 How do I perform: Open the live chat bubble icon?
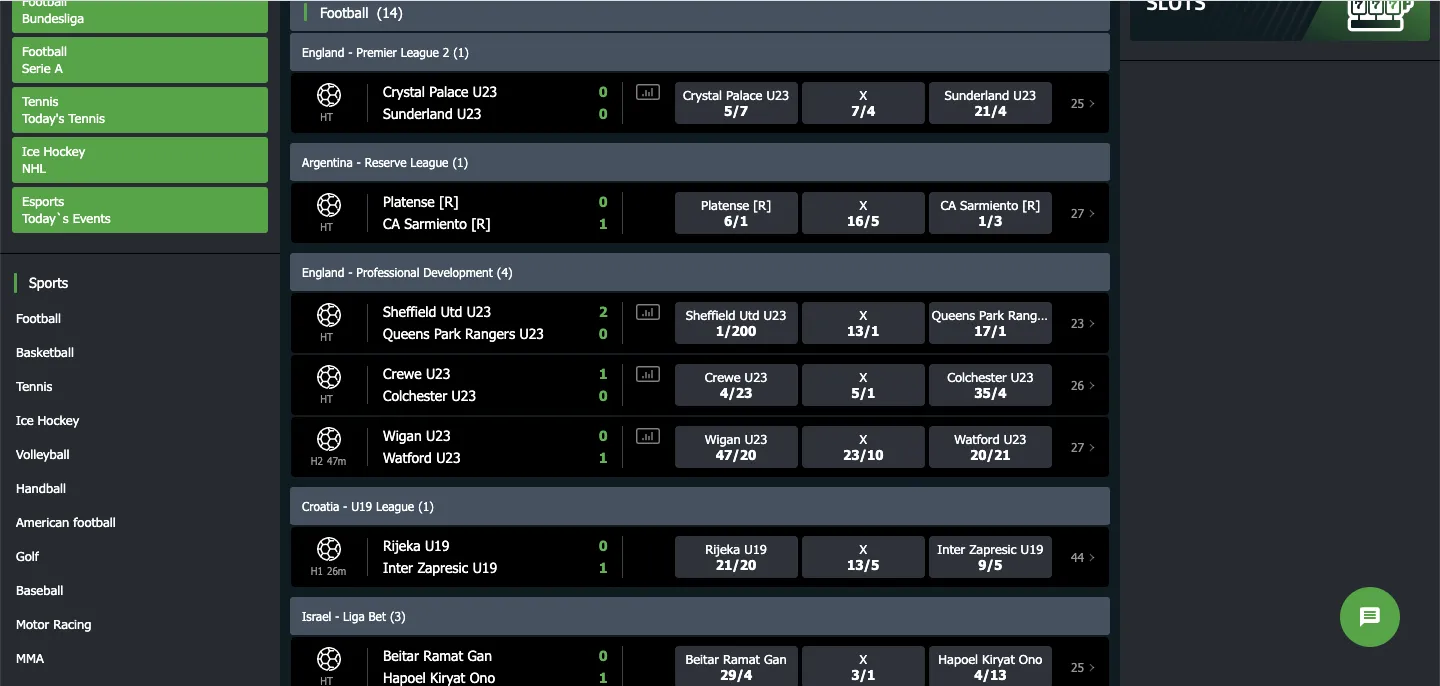1369,617
